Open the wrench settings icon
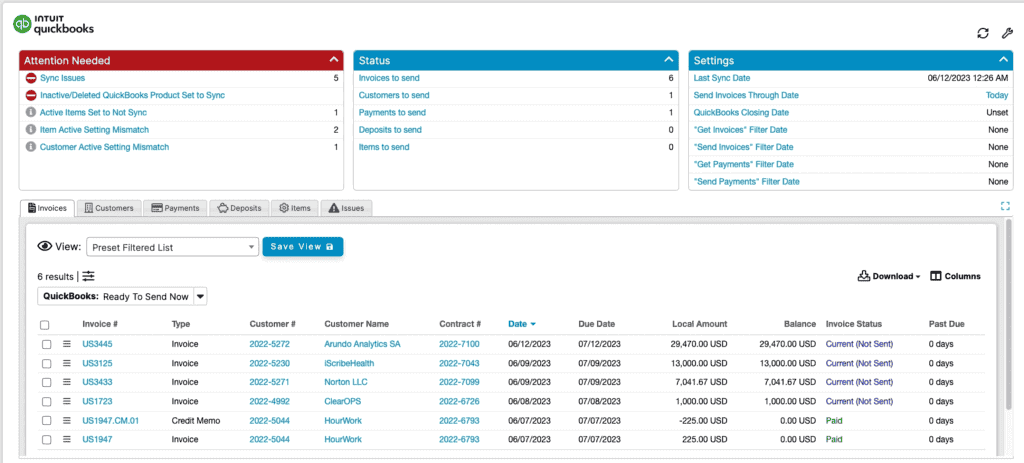The width and height of the screenshot is (1024, 463). (x=1007, y=33)
